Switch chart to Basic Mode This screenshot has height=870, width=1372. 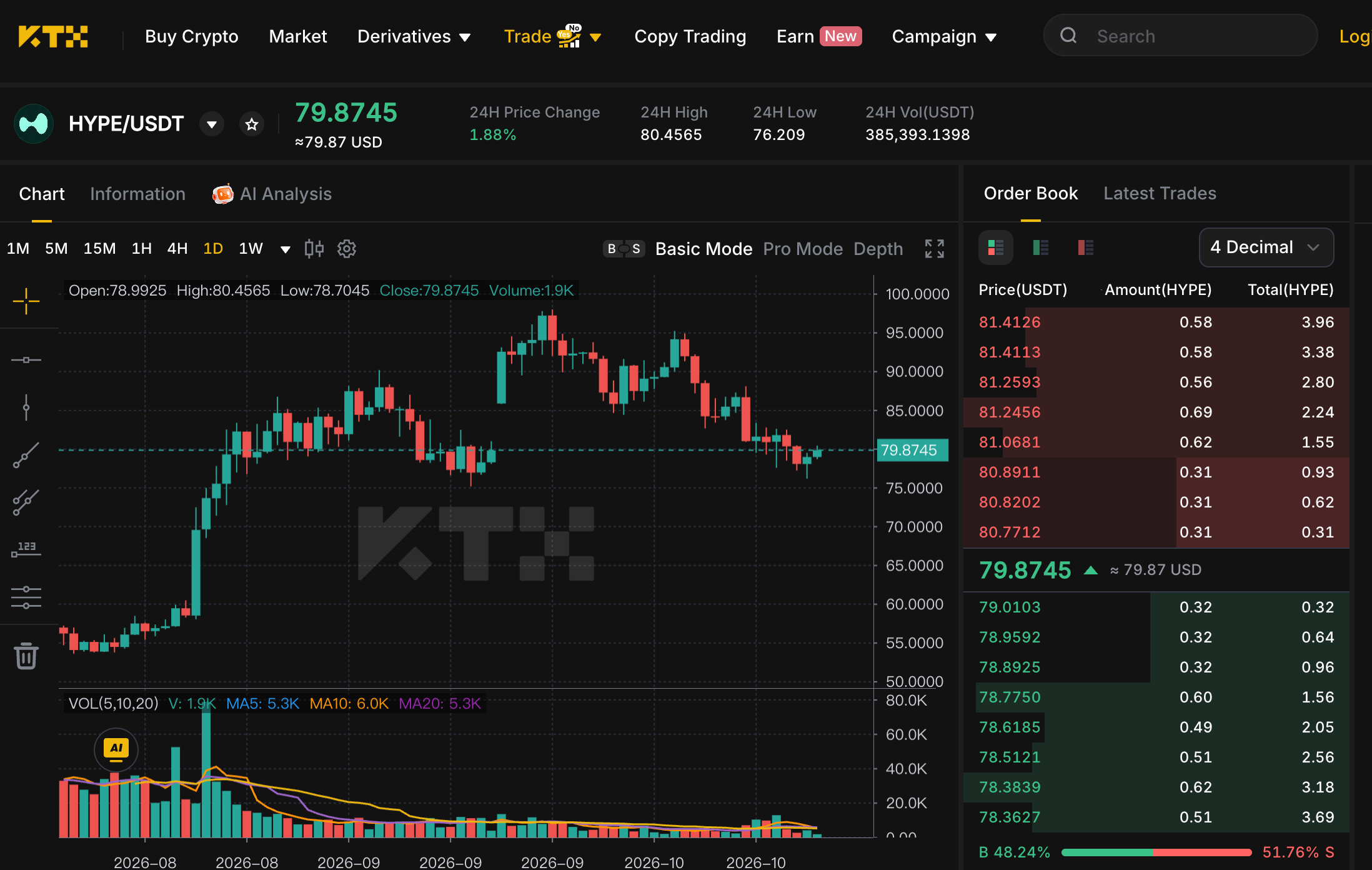point(704,249)
